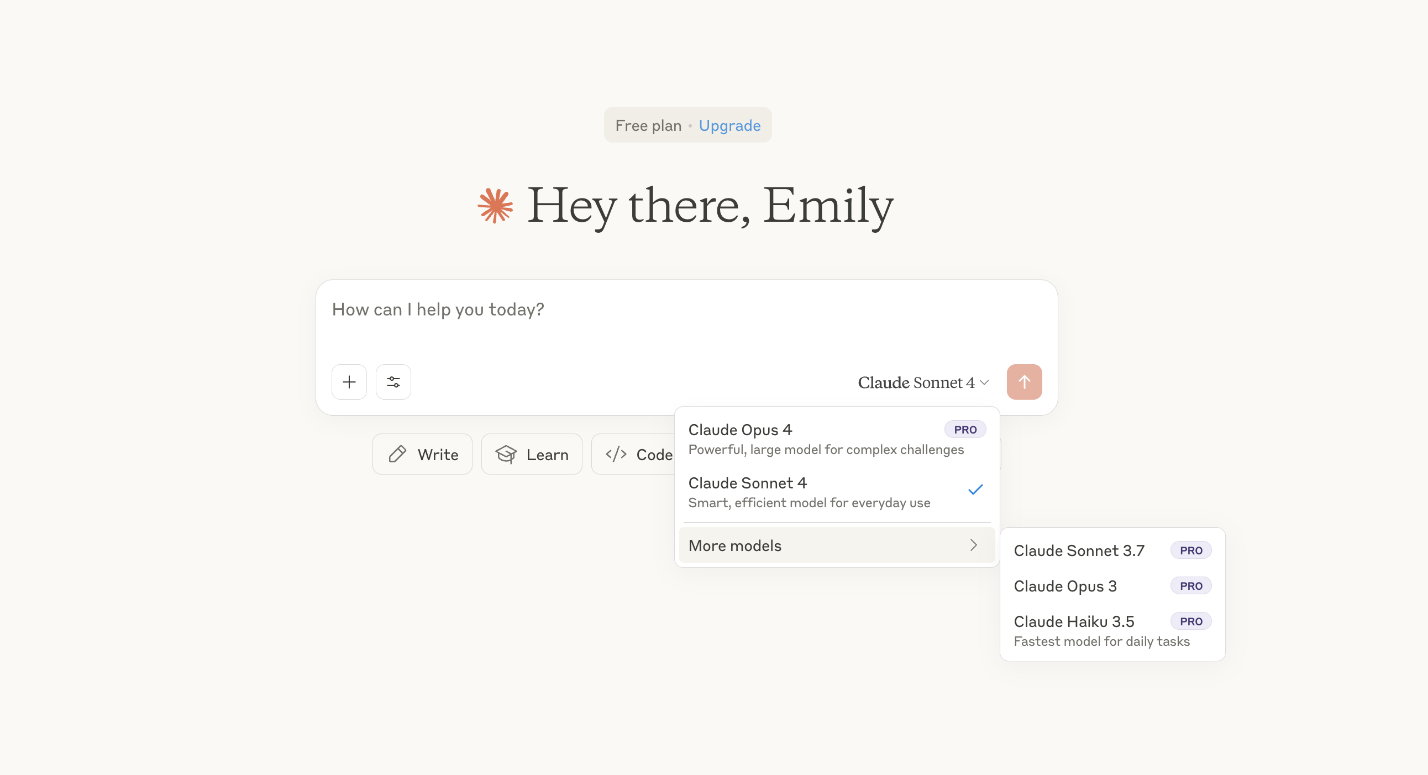Click the Learn suggestion button
Screen dimensions: 1428x775
(532, 454)
